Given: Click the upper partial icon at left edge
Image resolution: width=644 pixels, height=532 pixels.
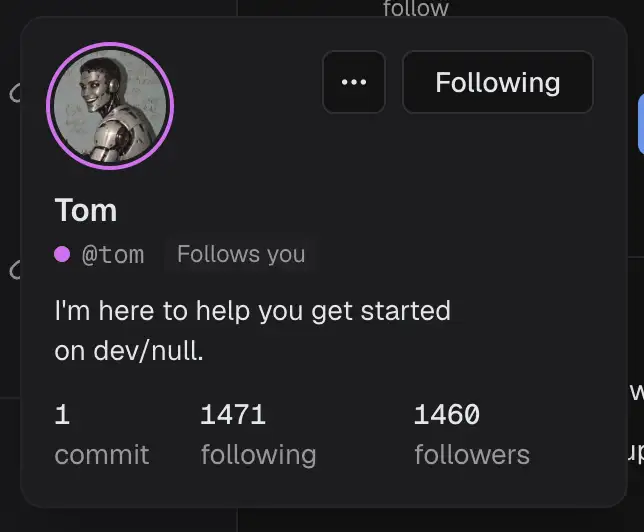Looking at the screenshot, I should (x=15, y=93).
